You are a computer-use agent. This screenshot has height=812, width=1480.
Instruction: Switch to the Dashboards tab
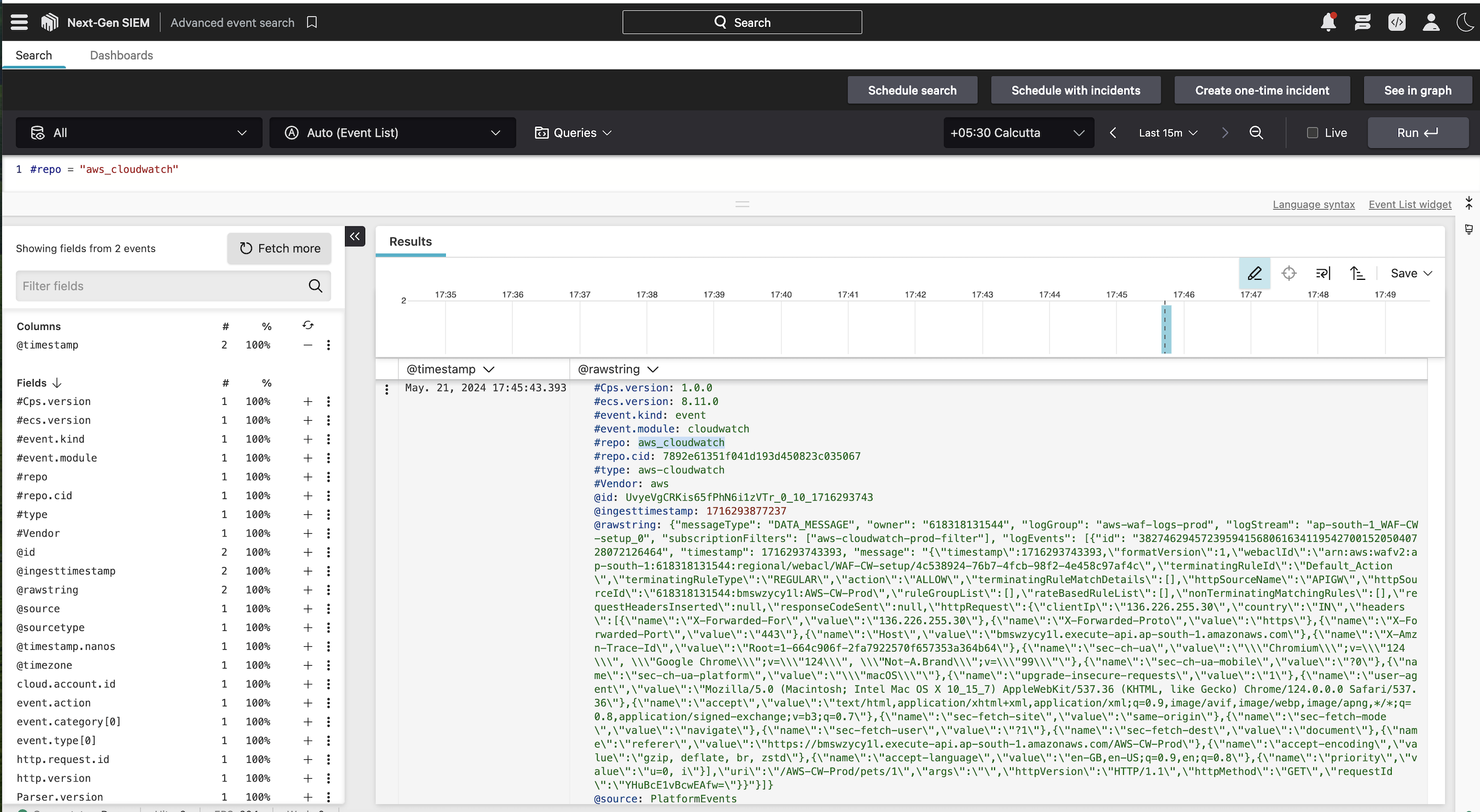click(121, 55)
